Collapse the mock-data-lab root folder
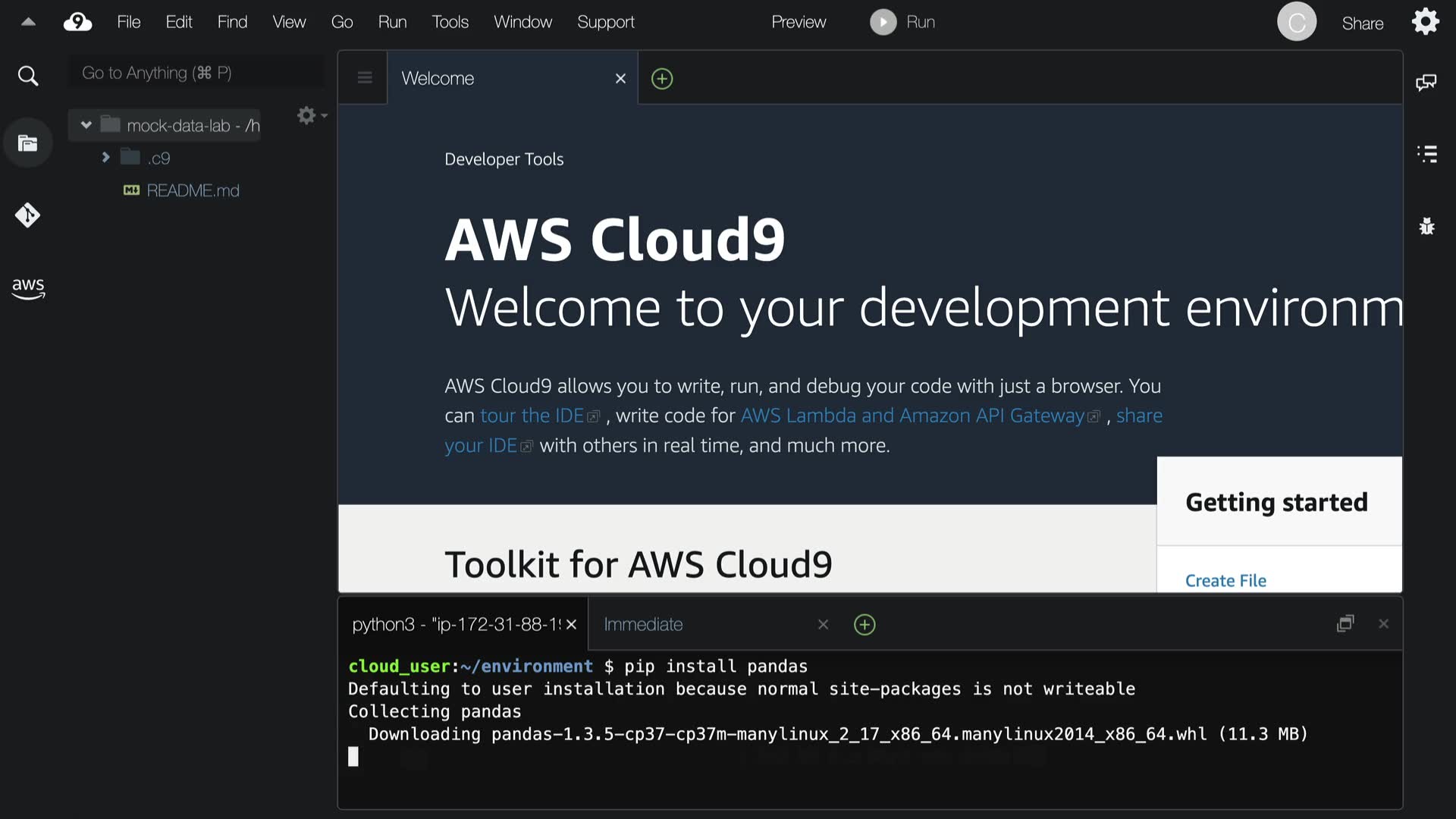This screenshot has height=819, width=1456. click(x=86, y=125)
